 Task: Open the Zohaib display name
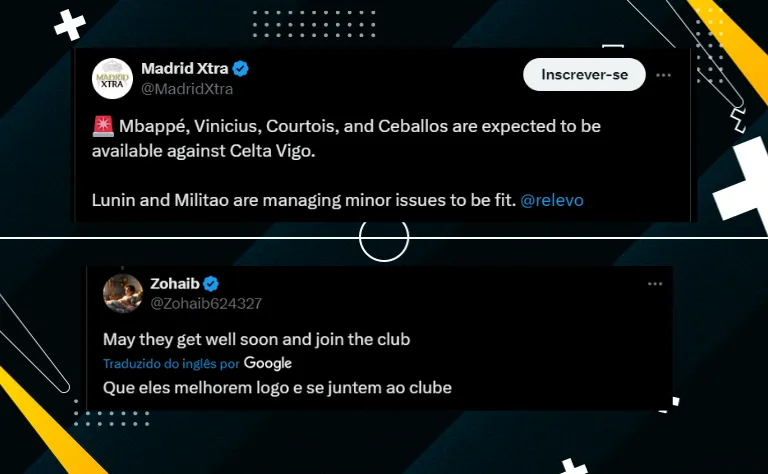click(x=175, y=284)
